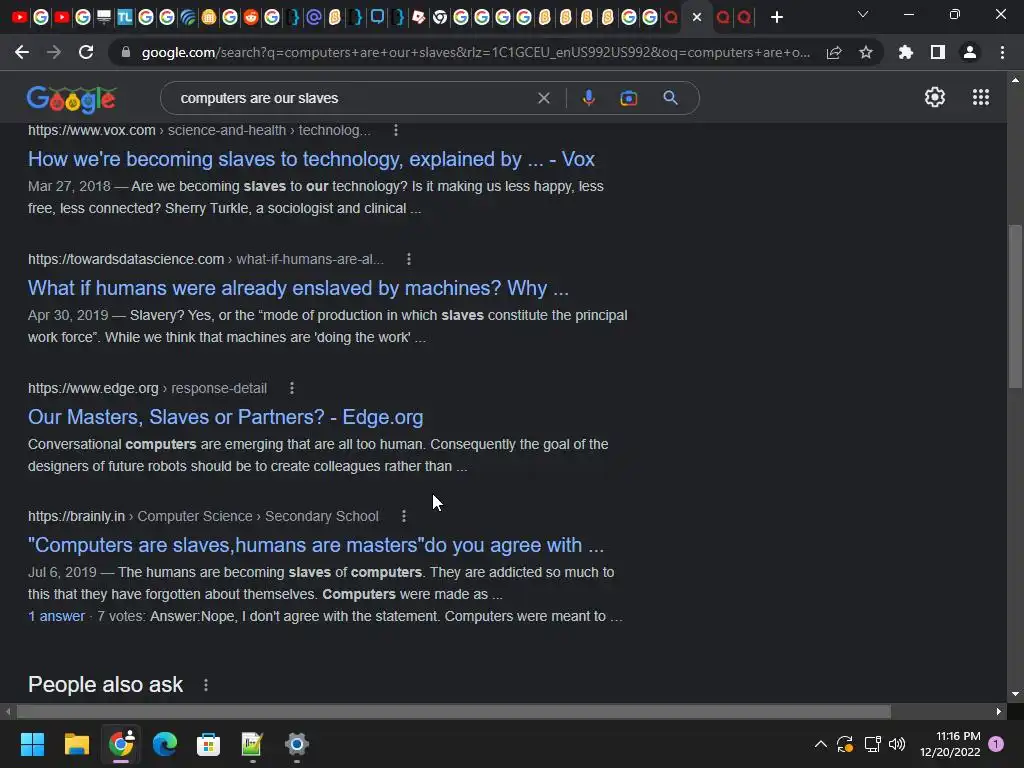Open the tab search dropdown chevron
The width and height of the screenshot is (1024, 768).
tap(863, 14)
